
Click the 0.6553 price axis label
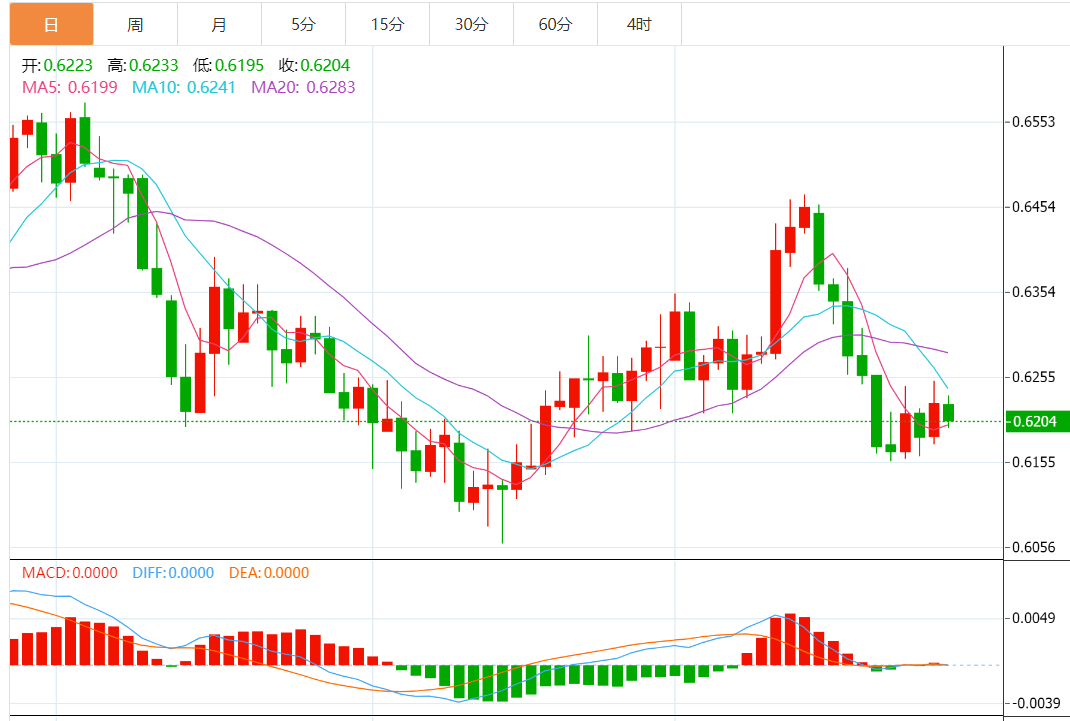point(1033,122)
